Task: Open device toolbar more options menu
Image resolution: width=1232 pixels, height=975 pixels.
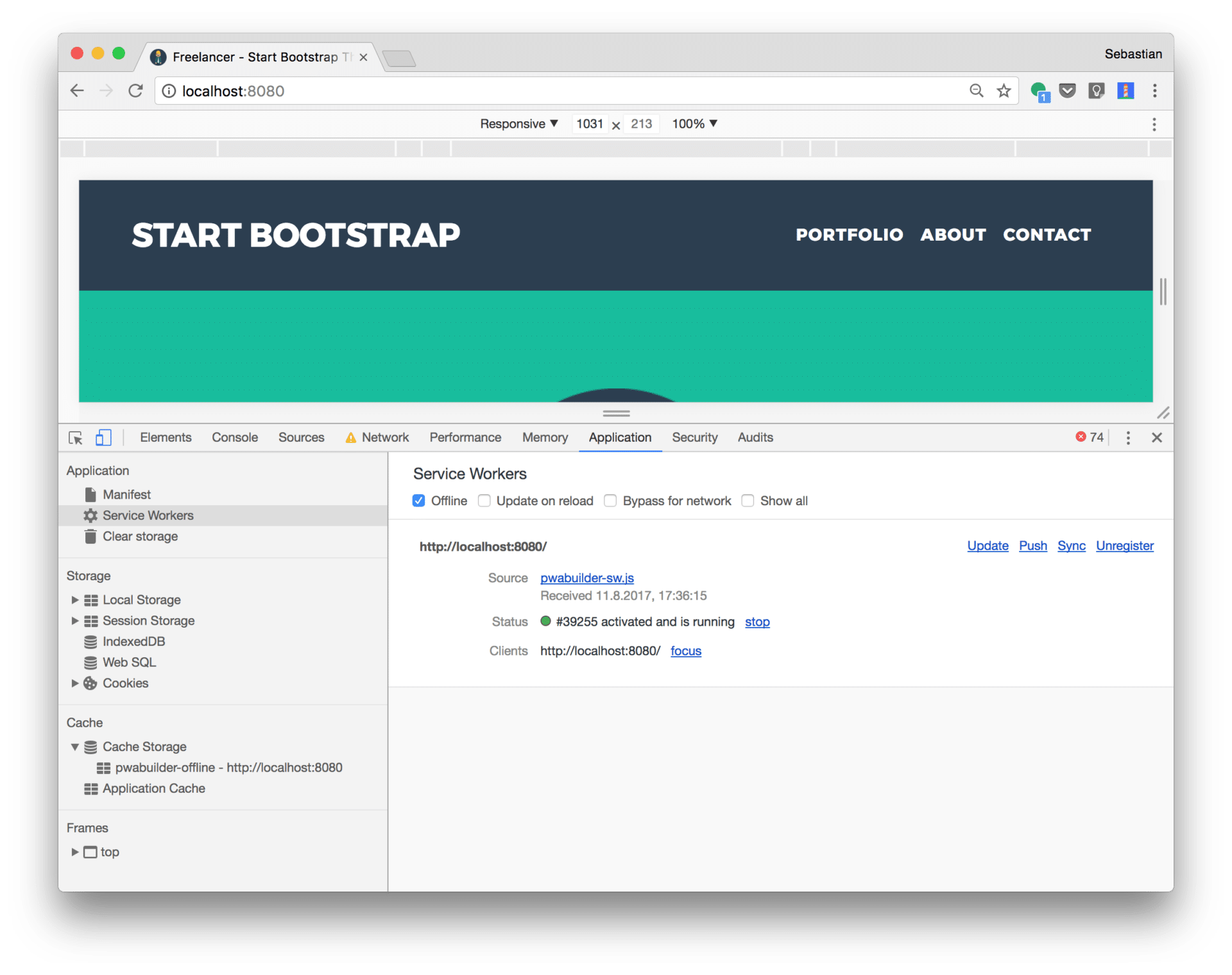Action: click(x=1154, y=124)
